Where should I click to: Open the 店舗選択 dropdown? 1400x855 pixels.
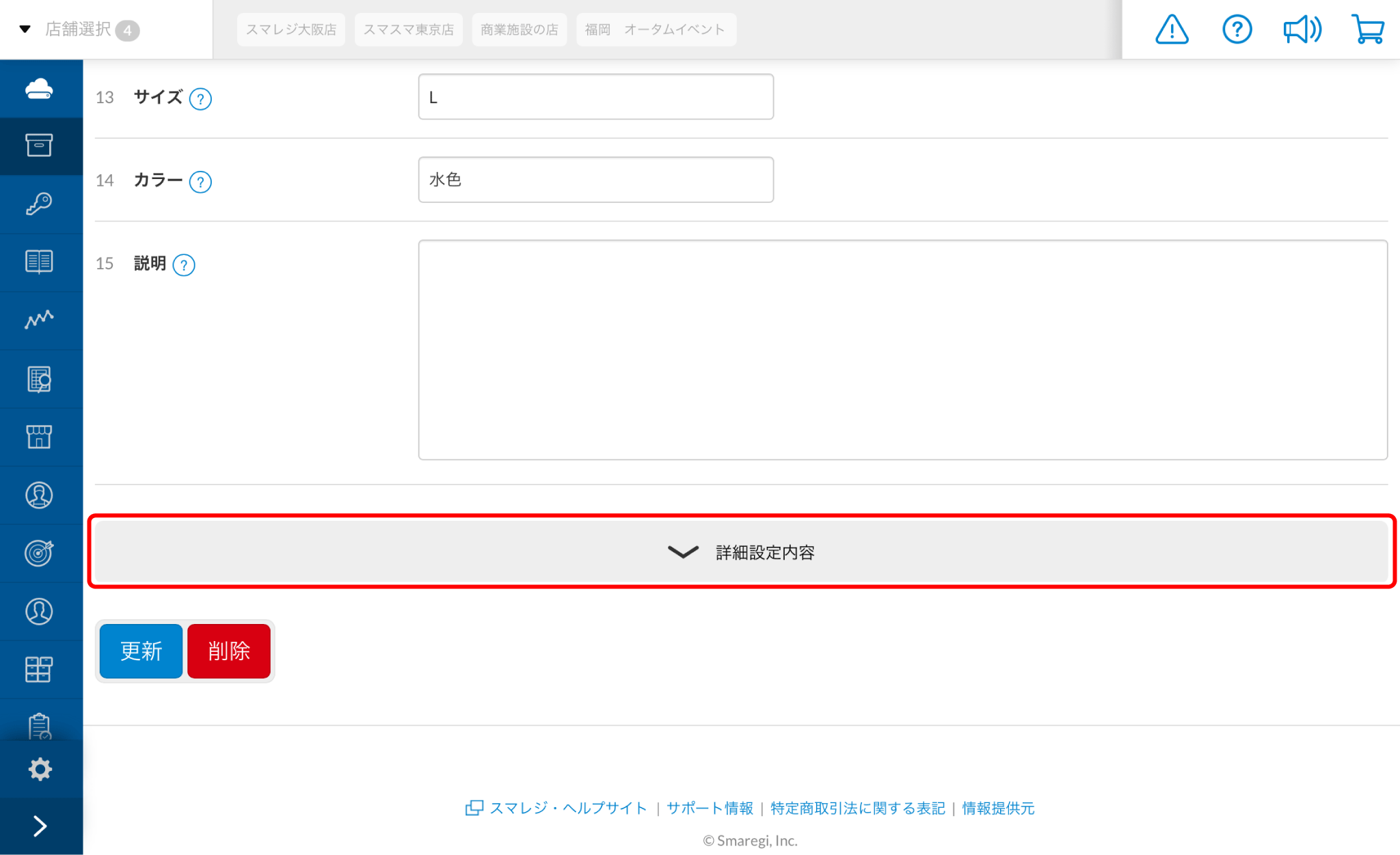coord(80,29)
